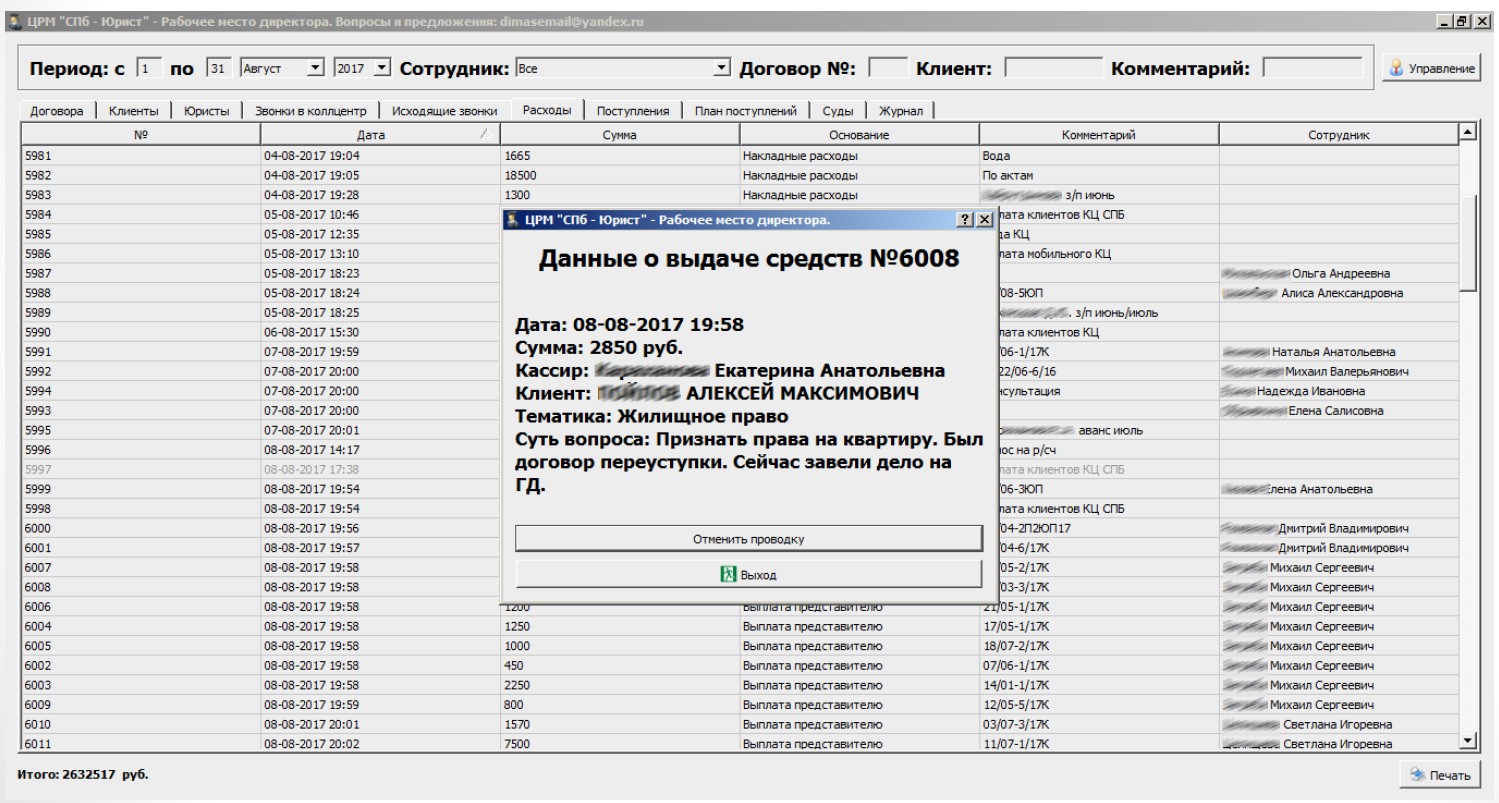Viewport: 1499px width, 803px height.
Task: Click the sum cell 1570
Action: (x=620, y=723)
